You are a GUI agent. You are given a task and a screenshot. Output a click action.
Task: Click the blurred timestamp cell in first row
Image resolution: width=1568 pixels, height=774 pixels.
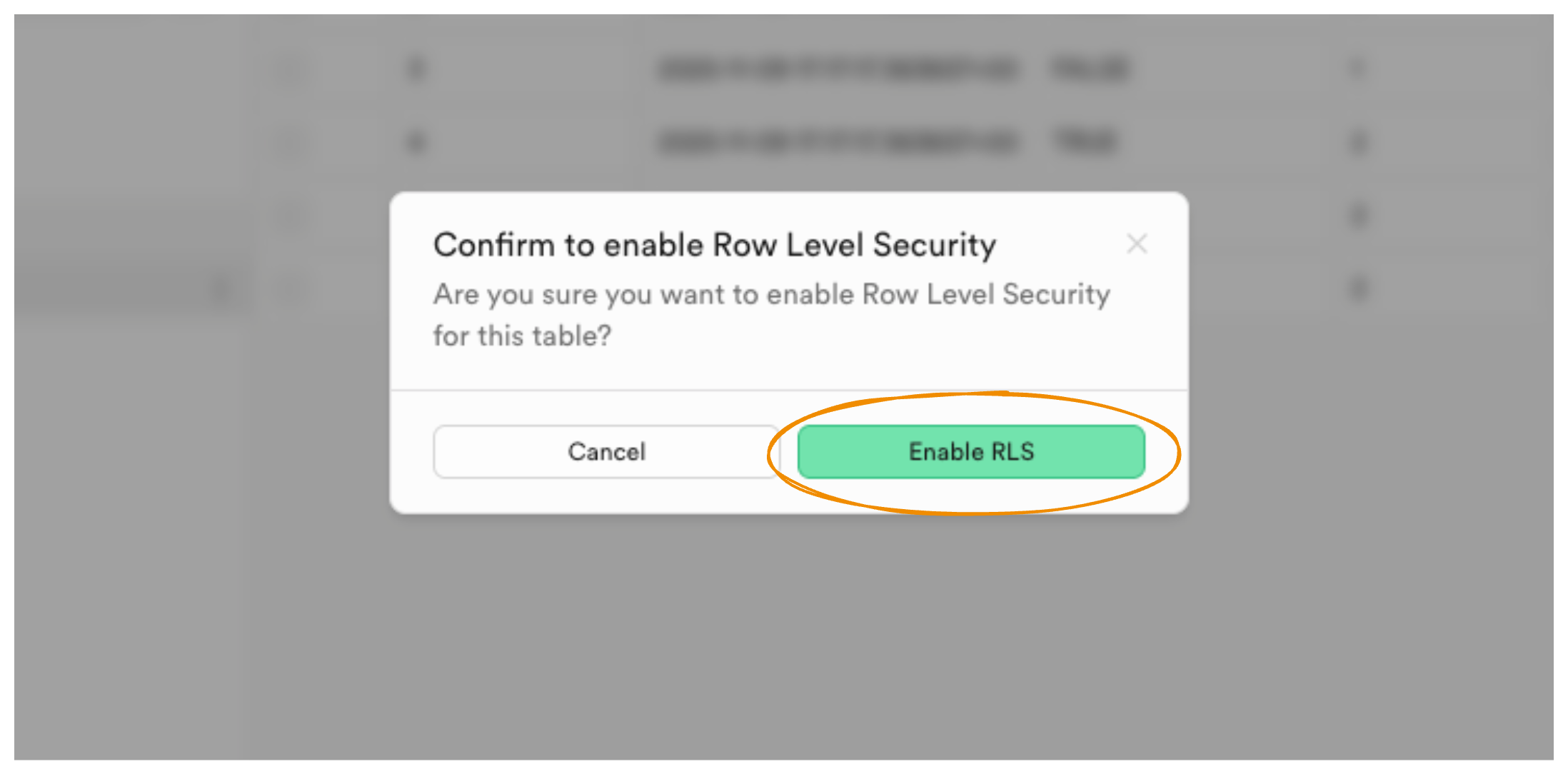[x=838, y=69]
